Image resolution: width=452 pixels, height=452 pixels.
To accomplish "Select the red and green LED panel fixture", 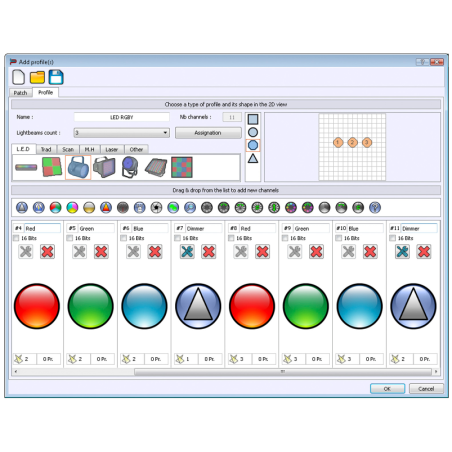I will coord(52,167).
